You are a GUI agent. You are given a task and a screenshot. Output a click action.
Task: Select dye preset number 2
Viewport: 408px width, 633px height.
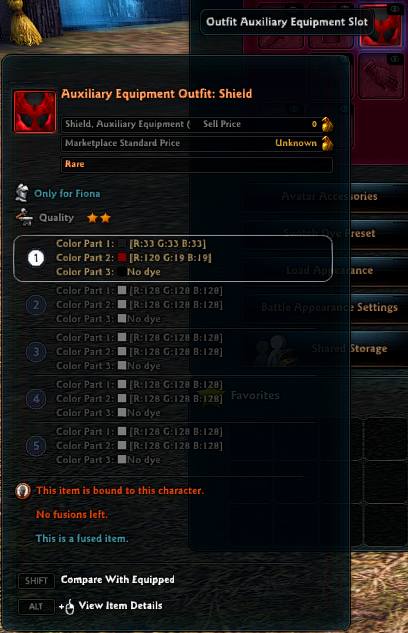pos(36,305)
